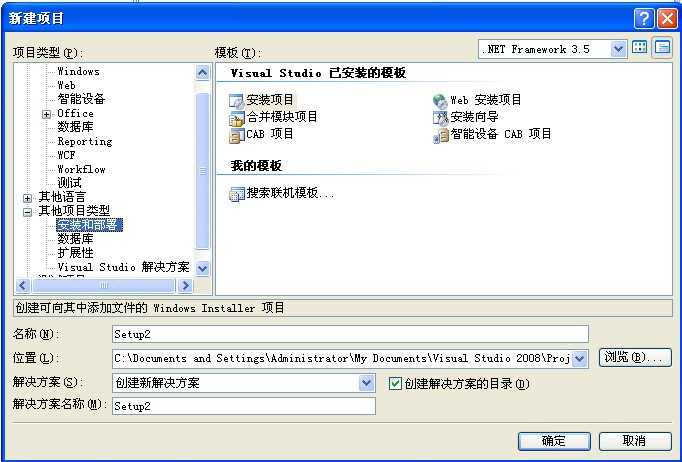Screen dimensions: 682x462
Task: Select 扩展性 in project types tree
Action: tap(75, 253)
